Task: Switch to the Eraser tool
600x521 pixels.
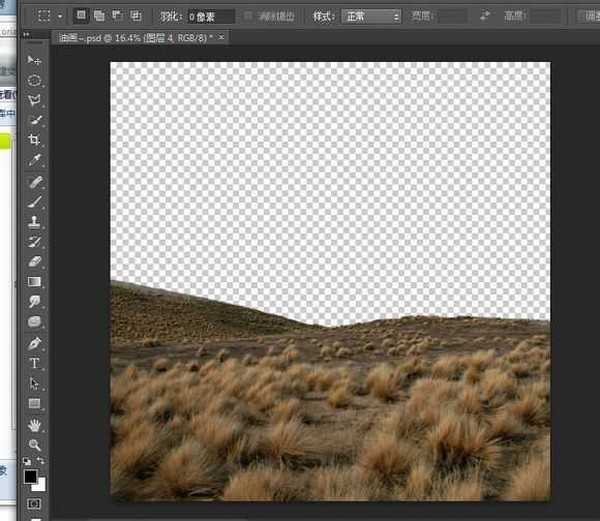Action: pos(34,262)
